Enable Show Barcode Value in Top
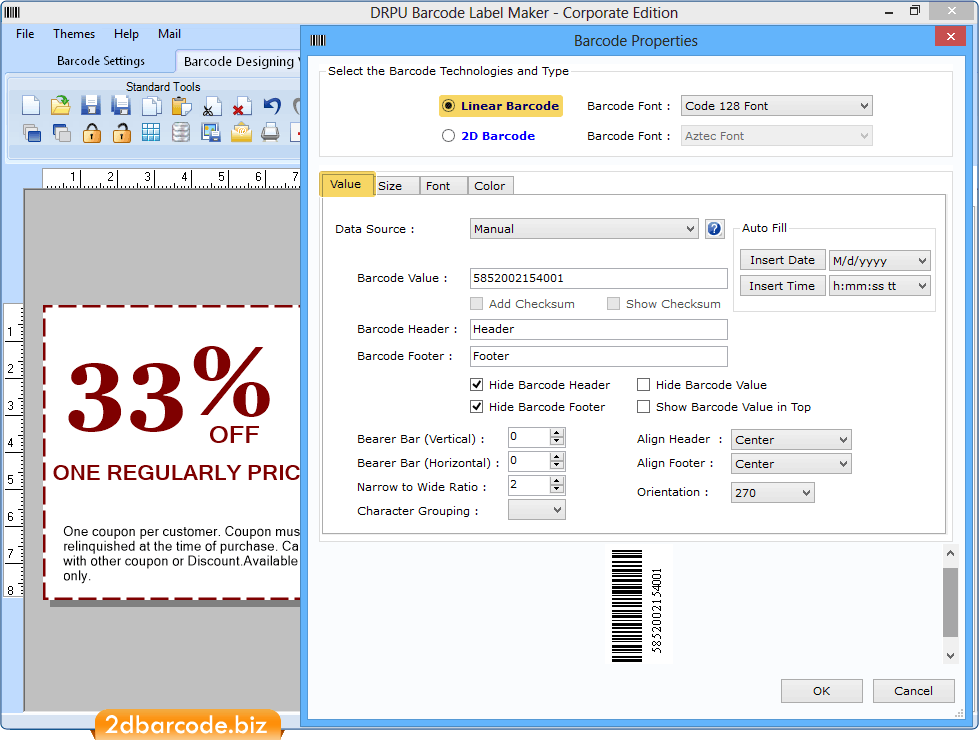The image size is (979, 740). (644, 407)
